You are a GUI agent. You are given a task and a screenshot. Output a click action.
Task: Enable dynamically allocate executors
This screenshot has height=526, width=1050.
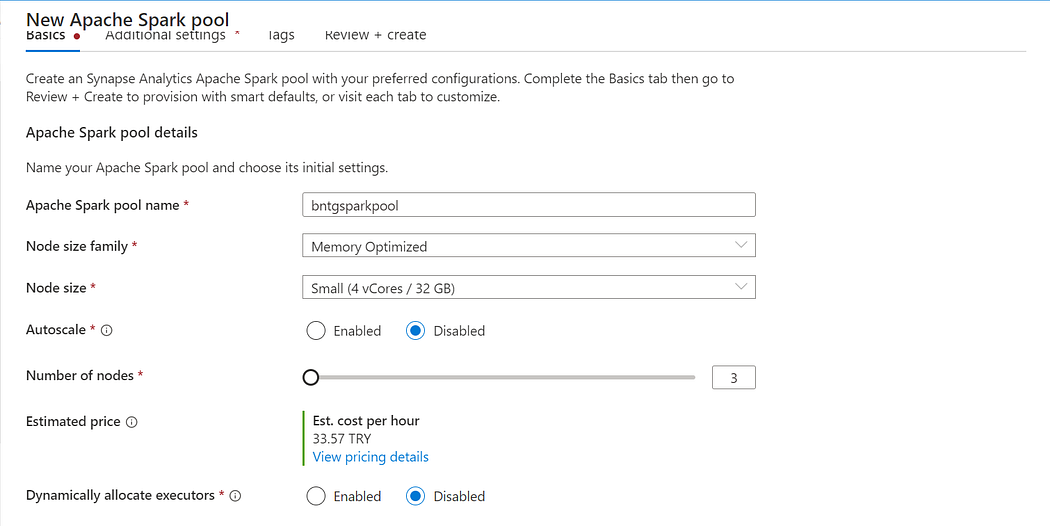click(x=316, y=496)
